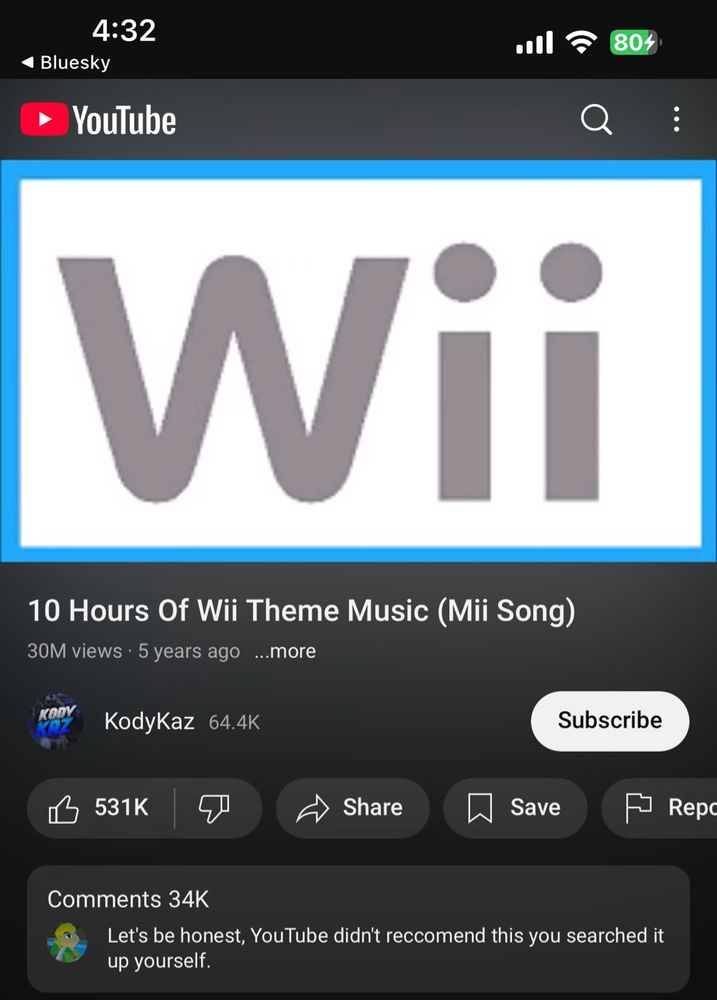Viewport: 717px width, 1000px height.
Task: Expand the Comments 34K section
Action: point(358,929)
